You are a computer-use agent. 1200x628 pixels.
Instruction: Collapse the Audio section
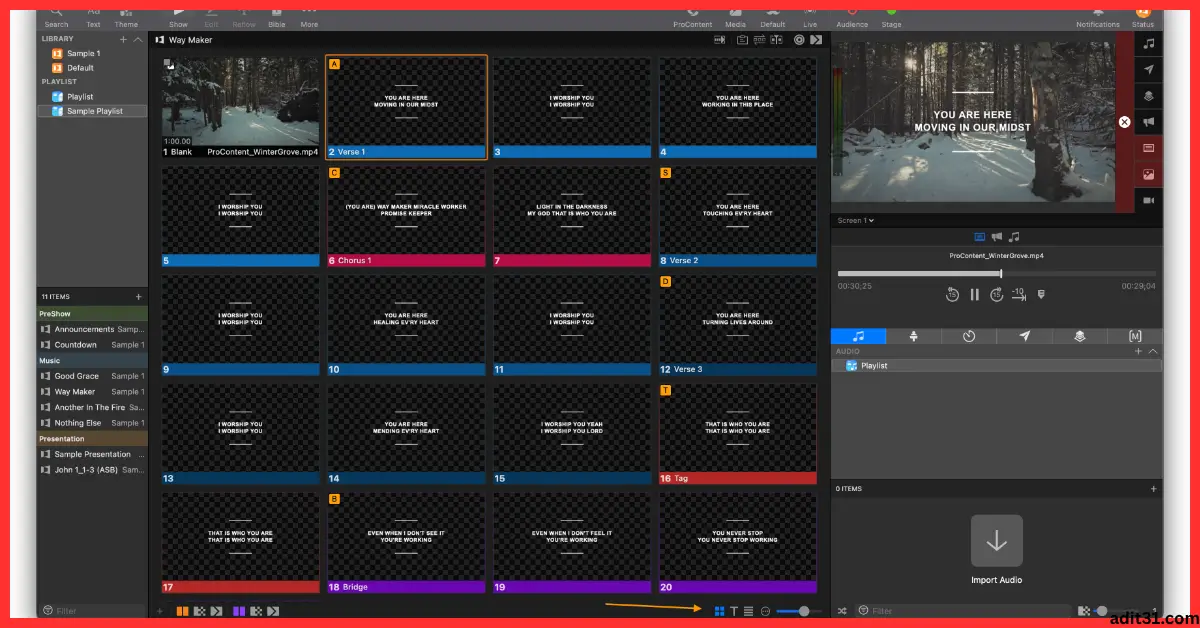1152,352
